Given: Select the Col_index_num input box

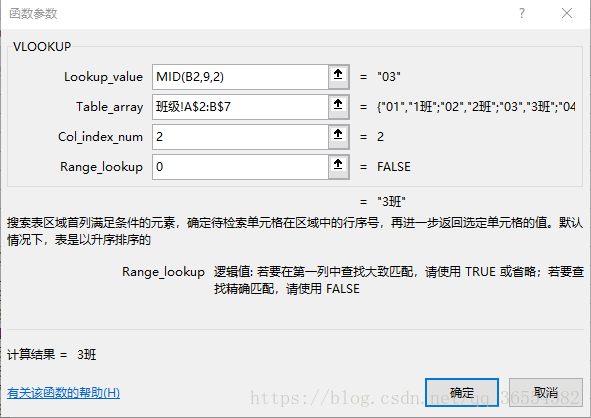Looking at the screenshot, I should [x=240, y=136].
